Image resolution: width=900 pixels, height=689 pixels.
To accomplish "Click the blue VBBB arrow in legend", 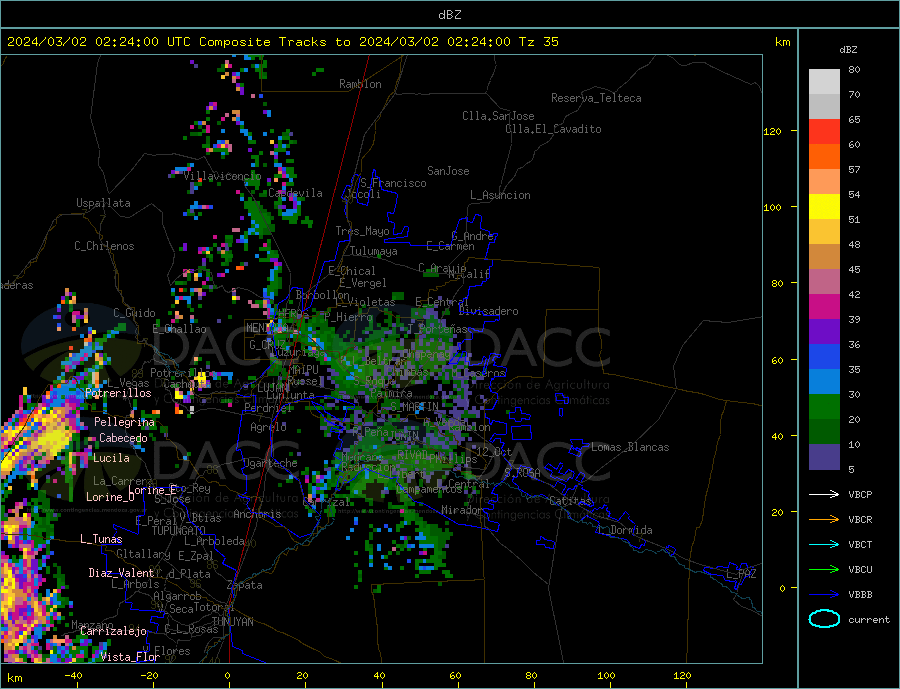I will point(824,594).
